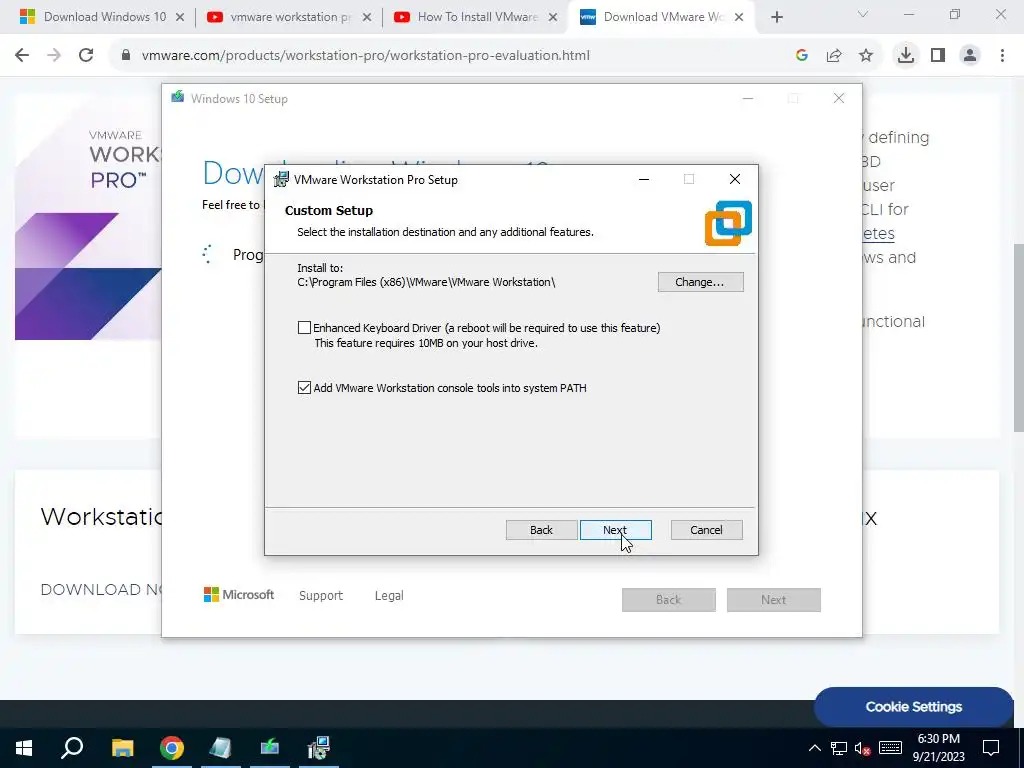Click the VMware logo icon in setup dialog
Viewport: 1024px width, 768px height.
click(728, 223)
